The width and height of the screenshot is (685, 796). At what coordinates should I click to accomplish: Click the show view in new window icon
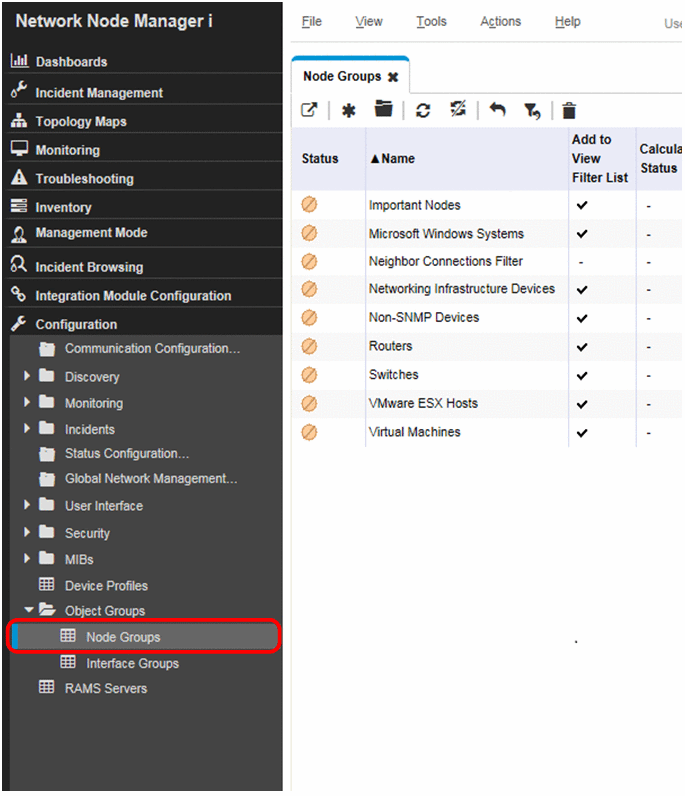click(x=309, y=111)
